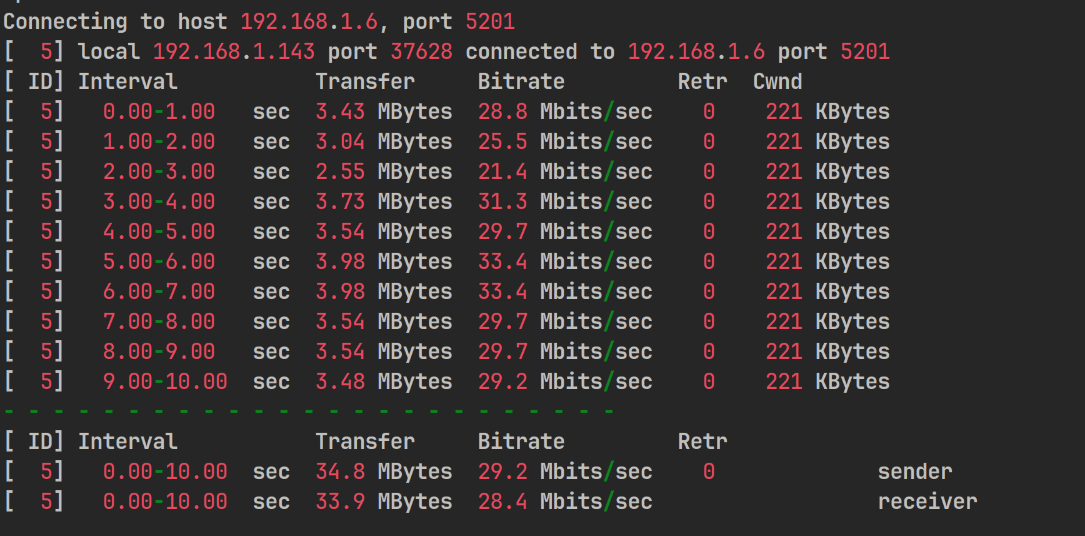Select interval 8.00-9.00

point(159,351)
